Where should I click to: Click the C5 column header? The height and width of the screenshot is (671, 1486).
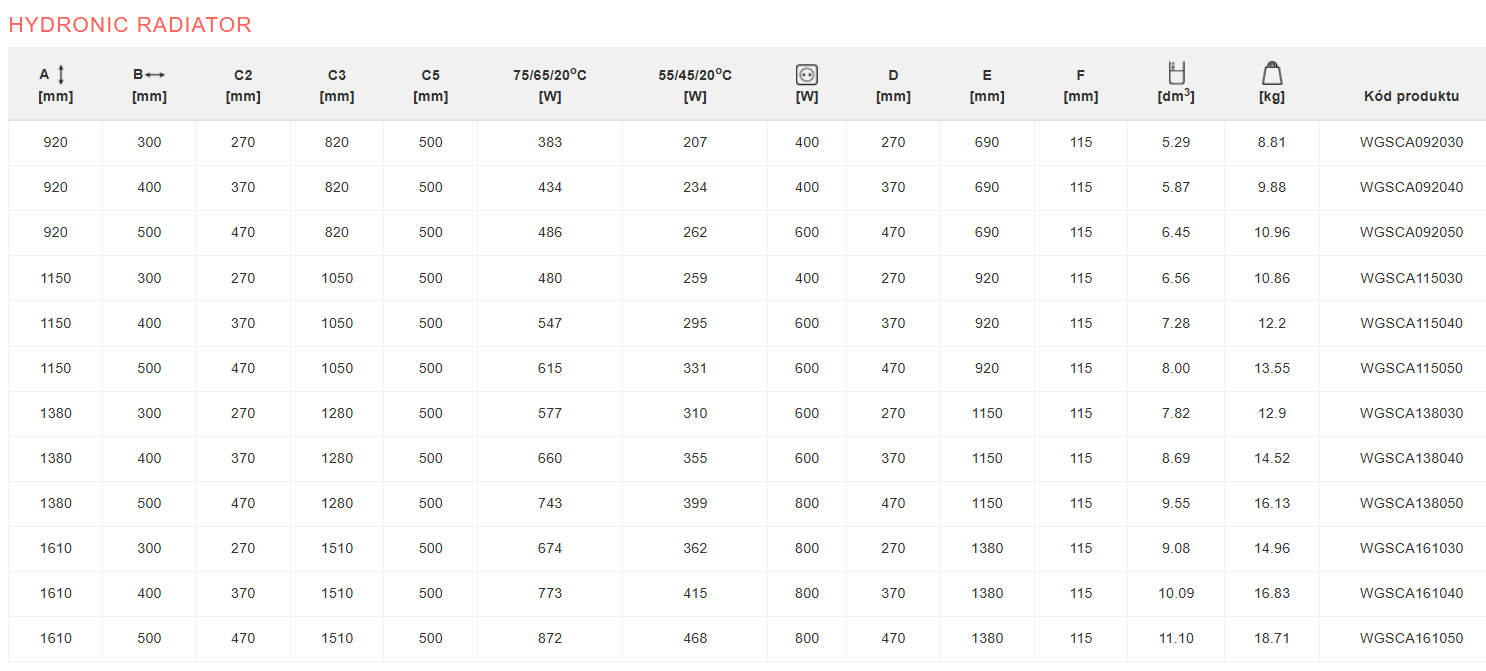click(x=431, y=85)
